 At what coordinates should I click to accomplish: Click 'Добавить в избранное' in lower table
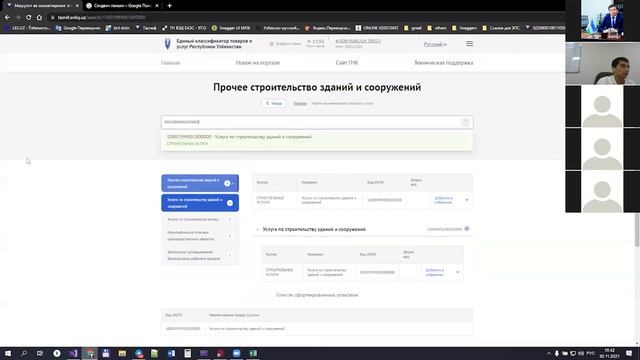434,272
